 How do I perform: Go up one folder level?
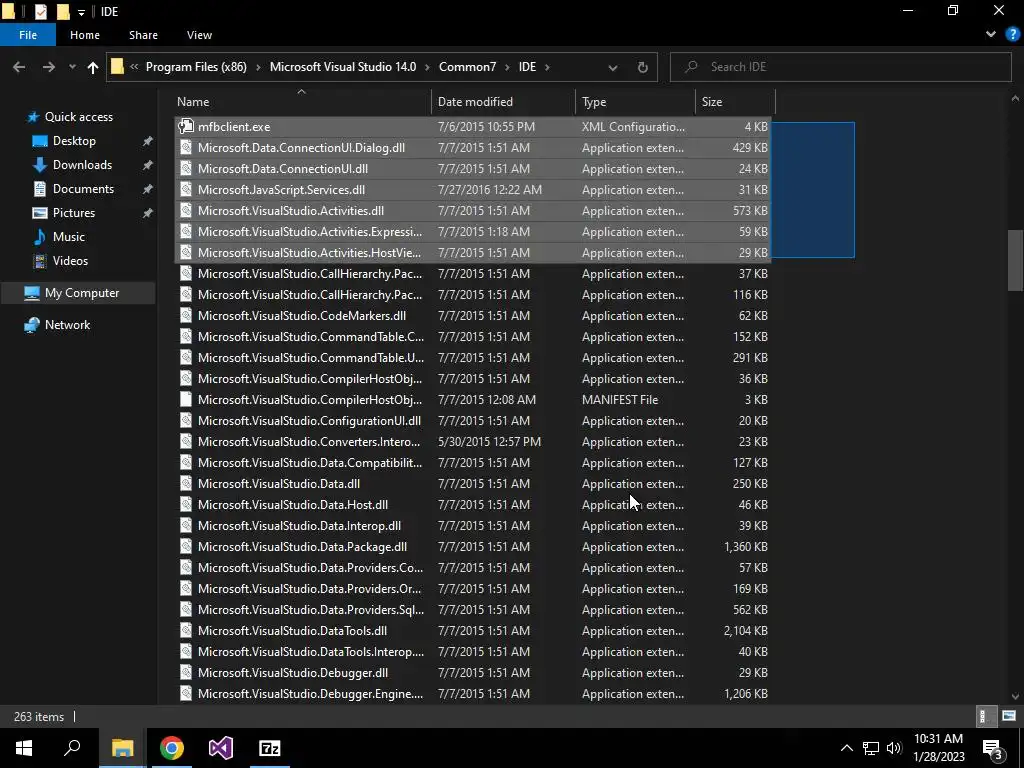pos(93,67)
